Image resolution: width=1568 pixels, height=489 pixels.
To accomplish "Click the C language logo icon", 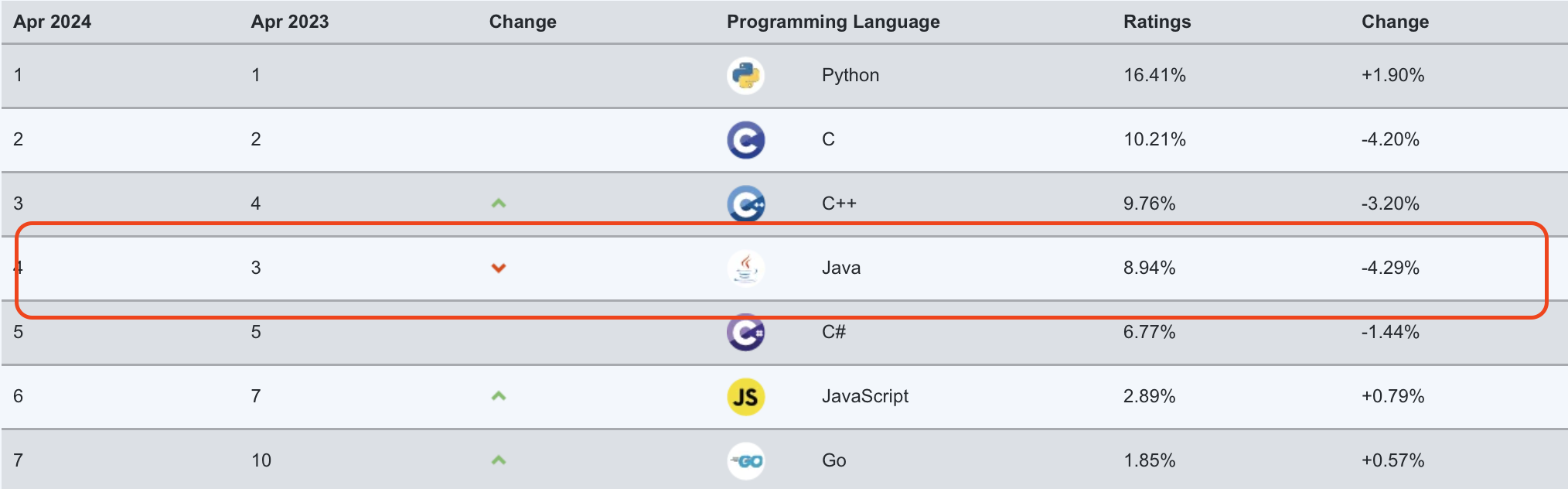I will click(x=745, y=140).
